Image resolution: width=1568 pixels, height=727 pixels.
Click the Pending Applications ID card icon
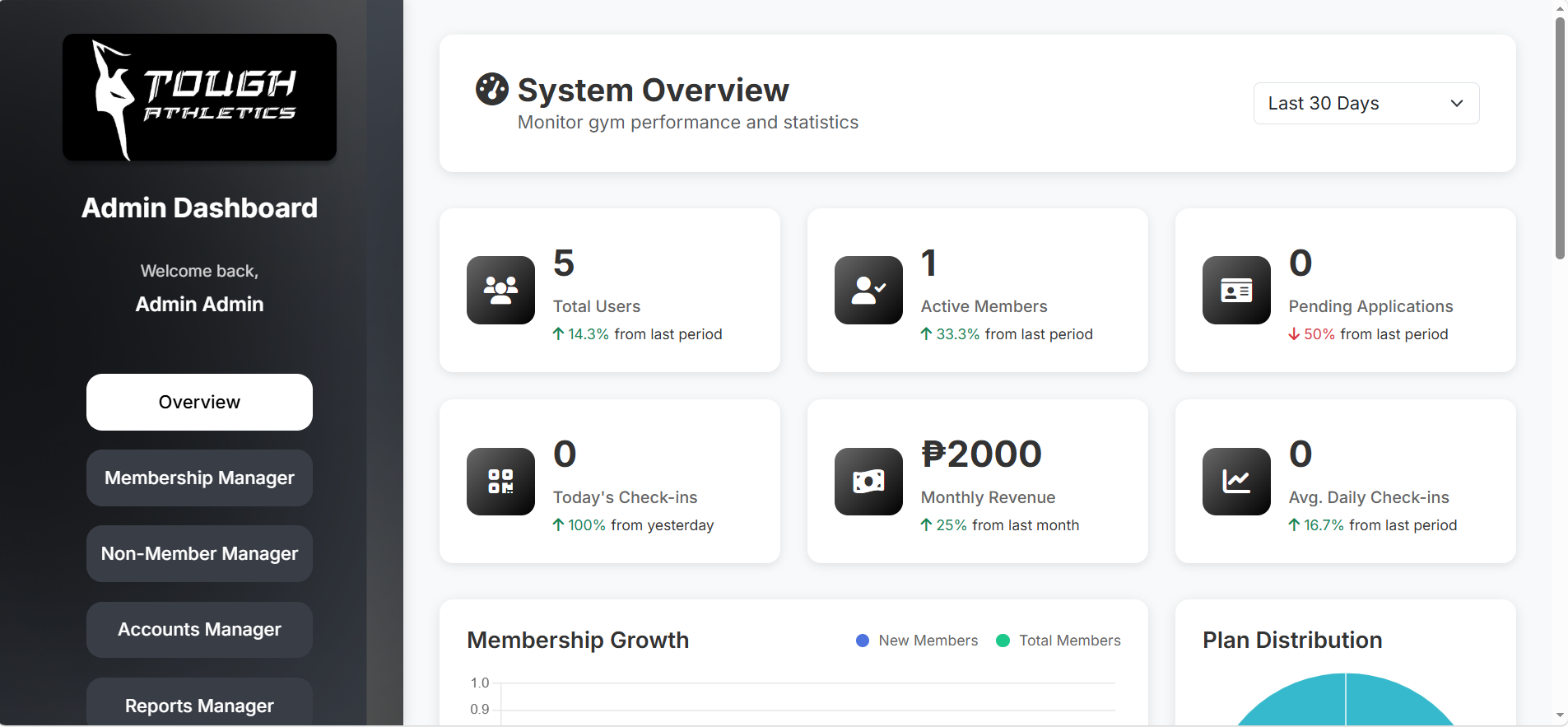[1236, 290]
